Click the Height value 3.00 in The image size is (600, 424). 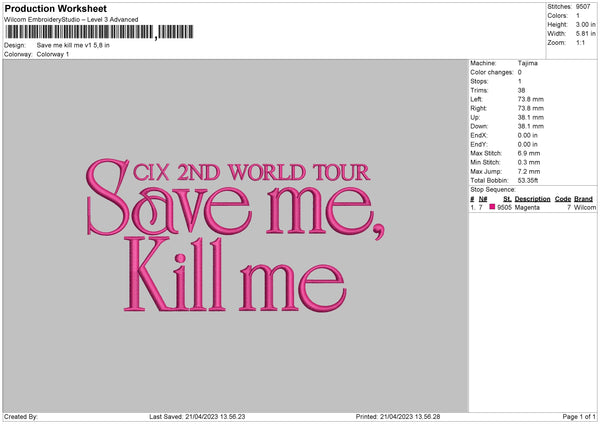click(x=585, y=24)
